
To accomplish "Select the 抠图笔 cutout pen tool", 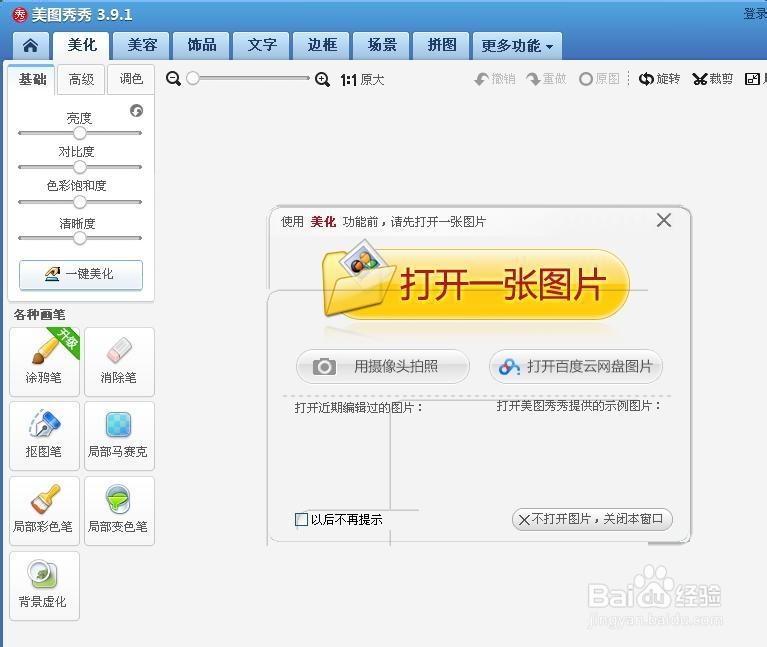I will tap(44, 436).
